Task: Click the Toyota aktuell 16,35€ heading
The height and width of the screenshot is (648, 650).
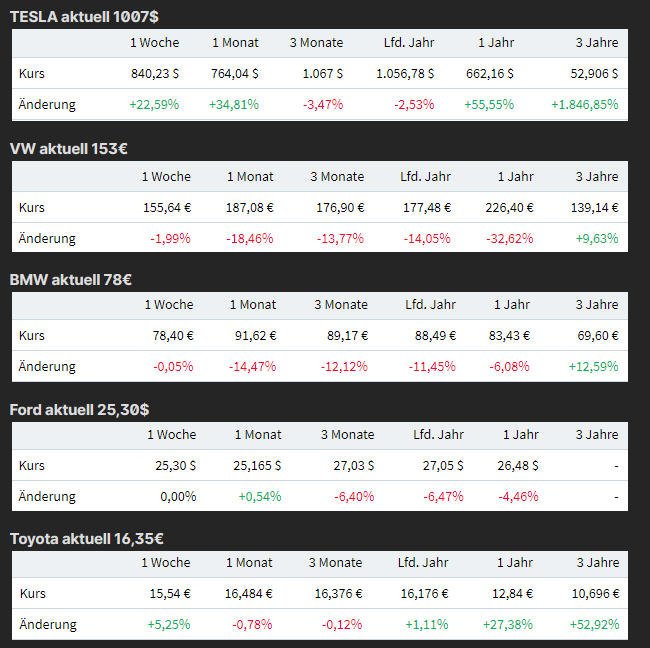Action: 86,539
